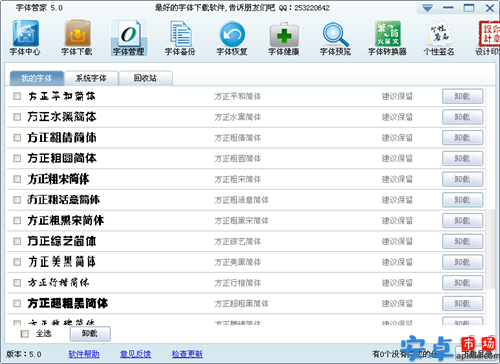Screen dimensions: 500x364
Task: Click the gray name text 方正综艺简体
Action: pos(238,241)
